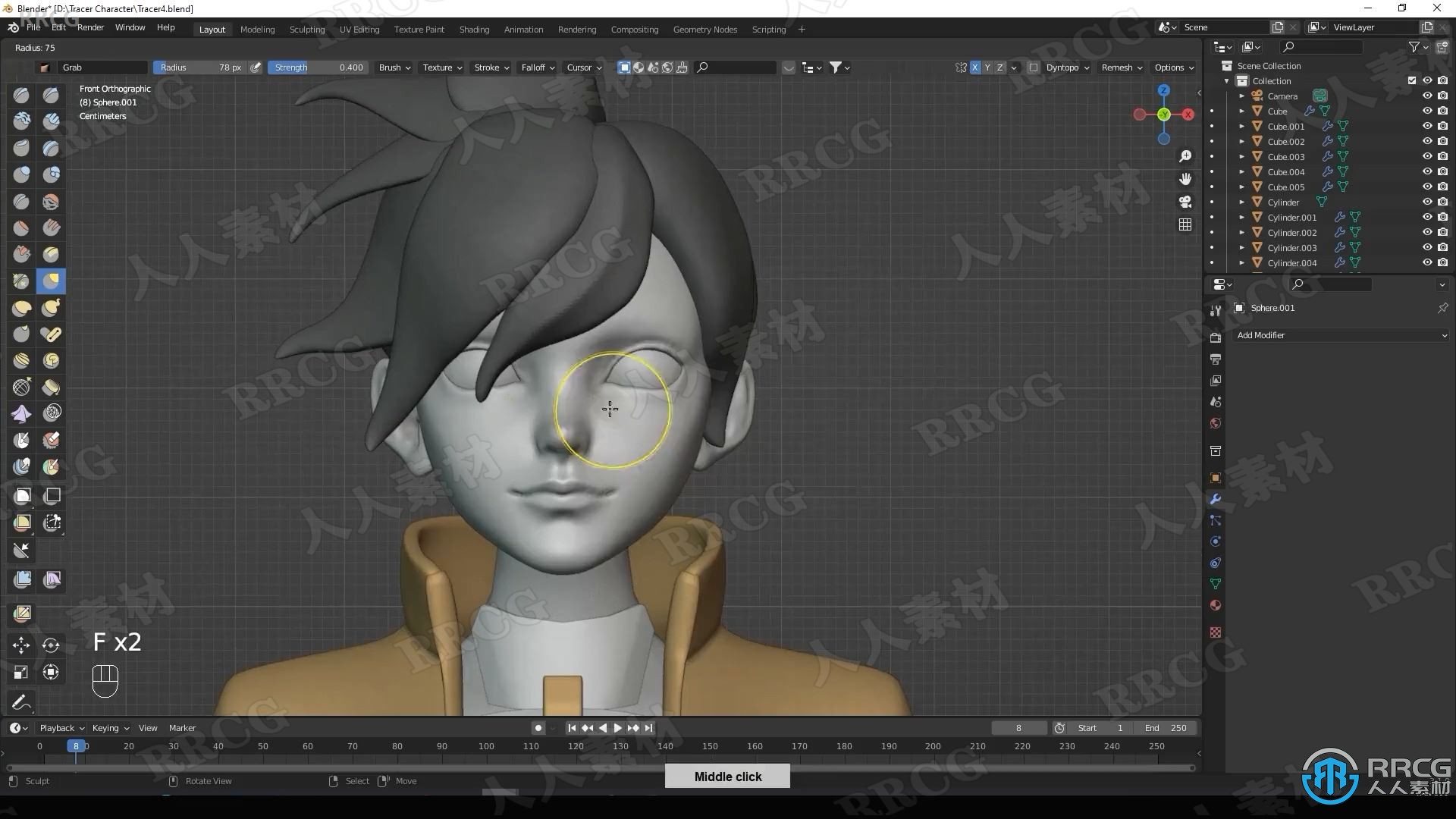Open the Render menu

click(x=90, y=27)
